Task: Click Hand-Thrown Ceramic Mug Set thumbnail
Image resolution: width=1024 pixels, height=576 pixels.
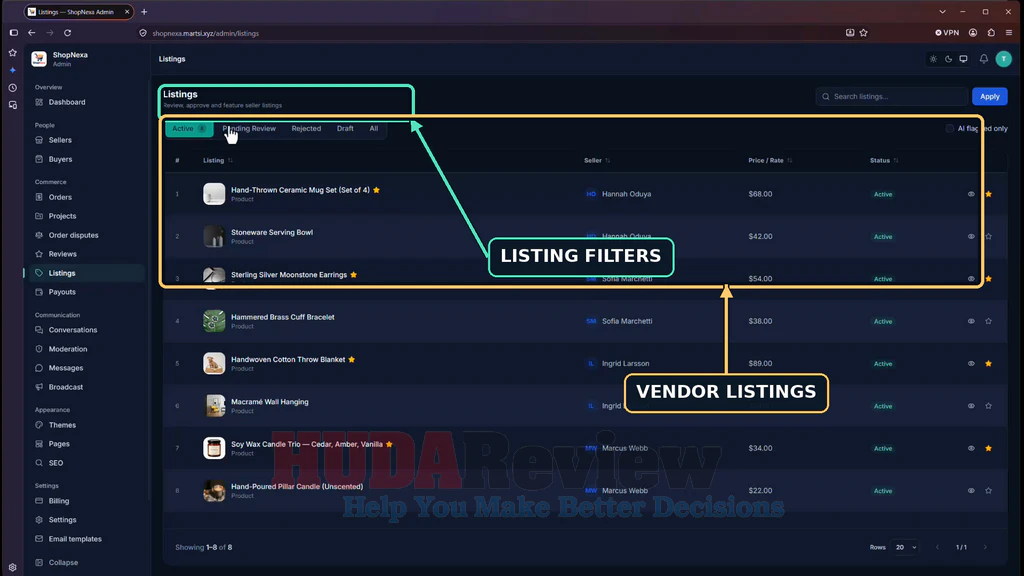Action: (214, 194)
